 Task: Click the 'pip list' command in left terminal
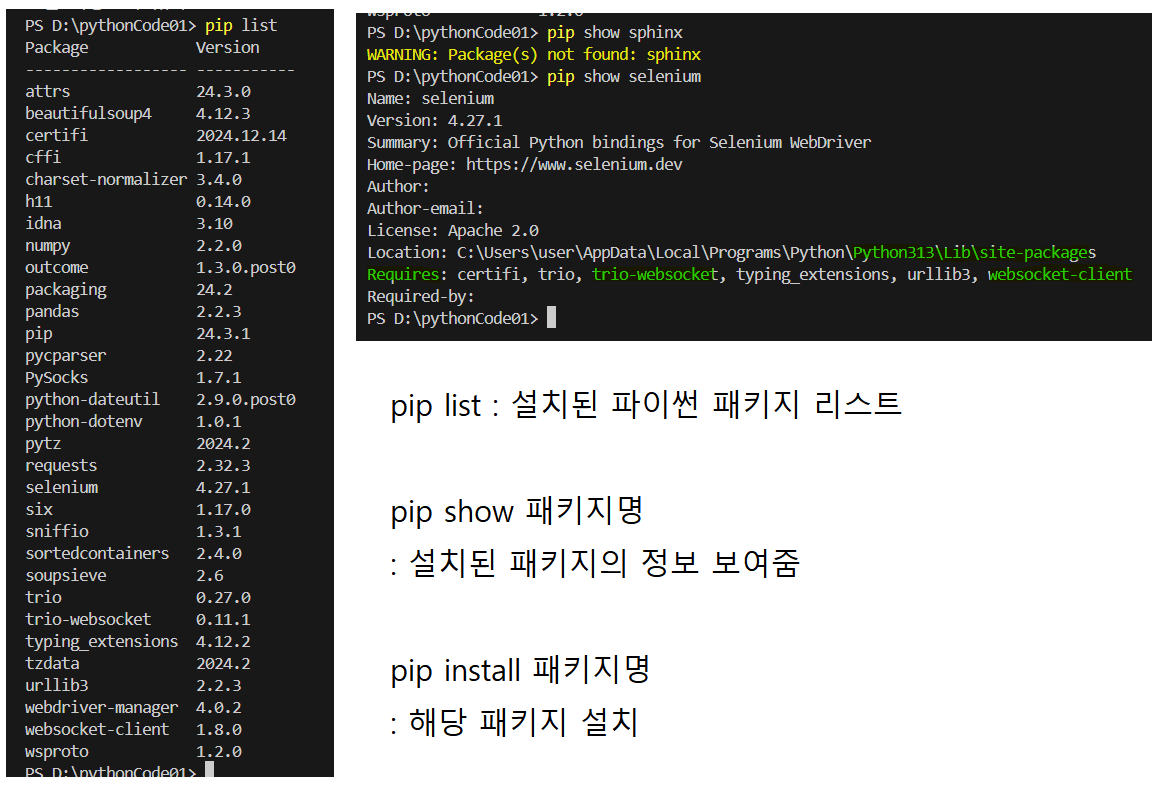point(240,26)
